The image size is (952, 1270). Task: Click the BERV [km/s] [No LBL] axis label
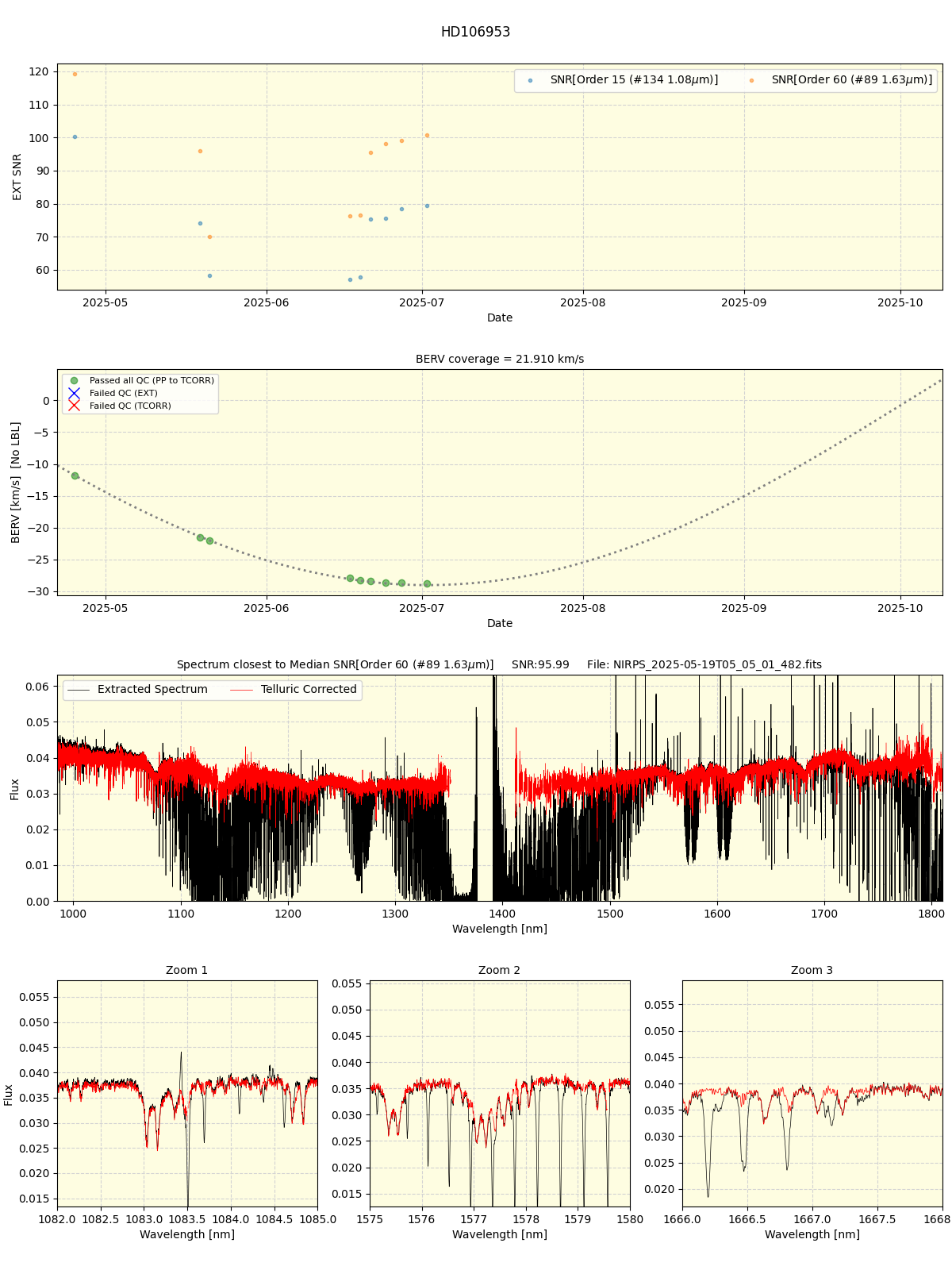[16, 483]
